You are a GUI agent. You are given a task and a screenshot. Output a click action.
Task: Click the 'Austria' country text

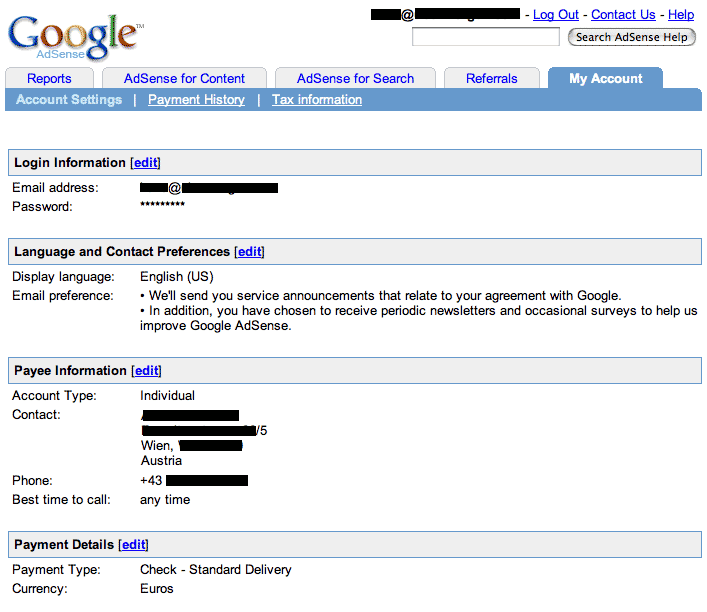pyautogui.click(x=161, y=460)
